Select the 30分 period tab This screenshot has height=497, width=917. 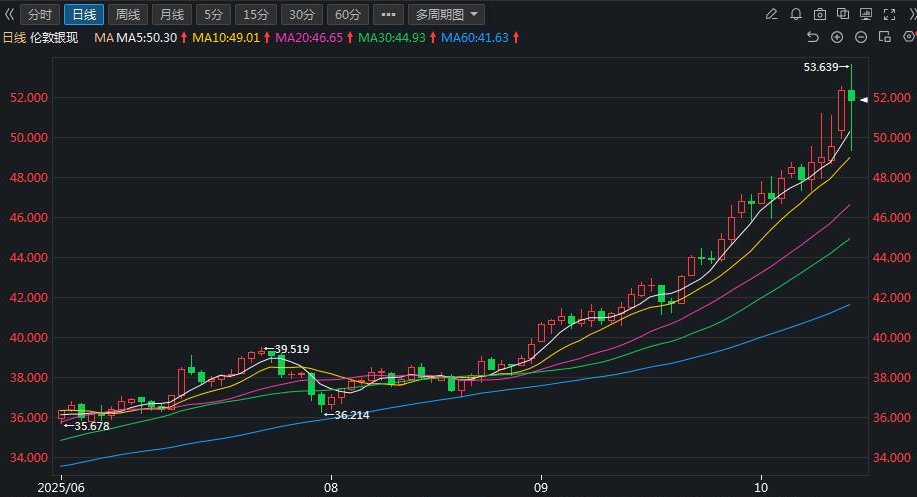click(301, 15)
